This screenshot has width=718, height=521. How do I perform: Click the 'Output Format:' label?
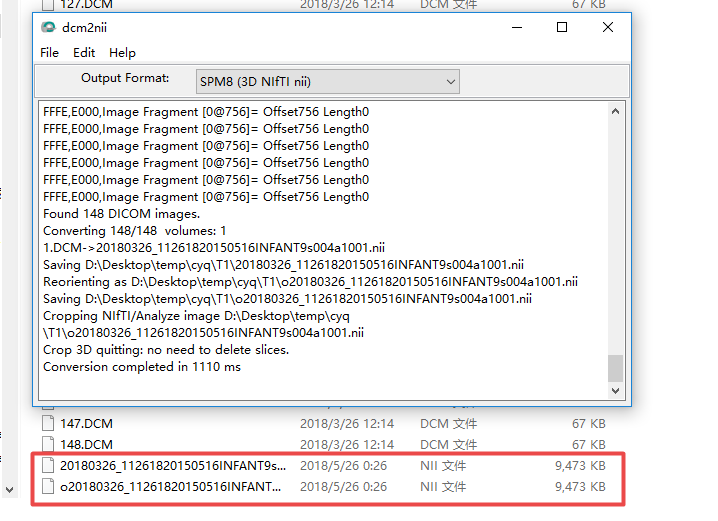[125, 78]
